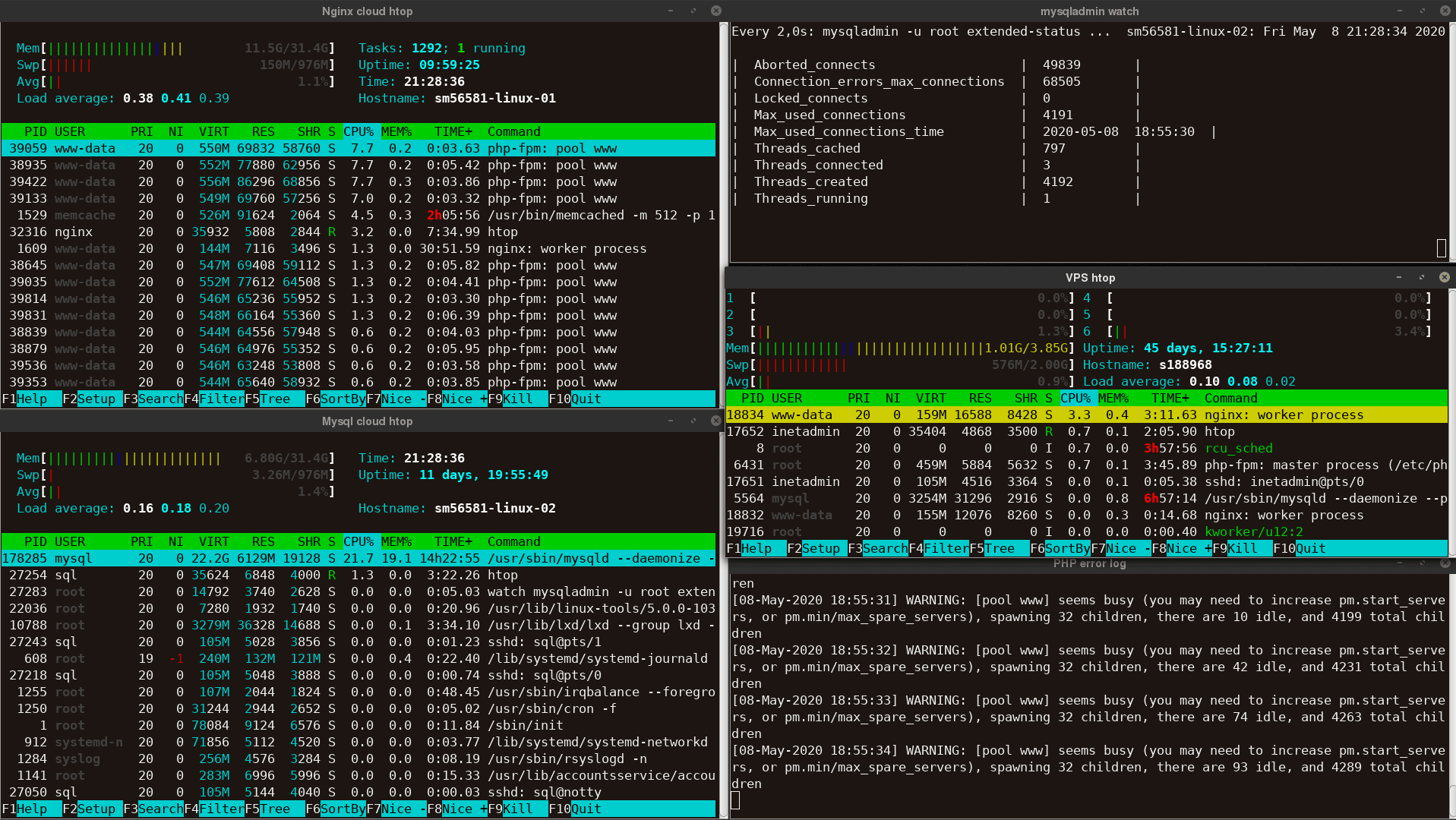1456x820 pixels.
Task: Close the Nginx cloud htop window
Action: tap(715, 11)
